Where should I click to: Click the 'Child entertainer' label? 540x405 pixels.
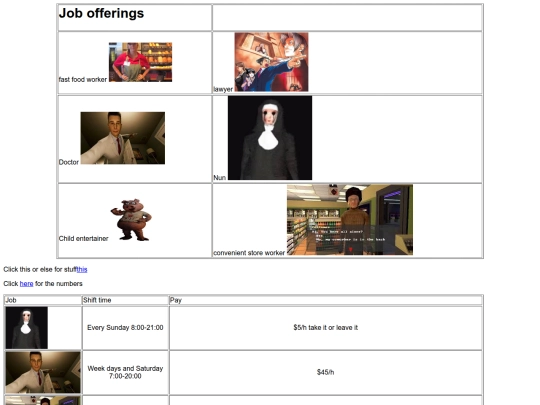click(x=83, y=238)
